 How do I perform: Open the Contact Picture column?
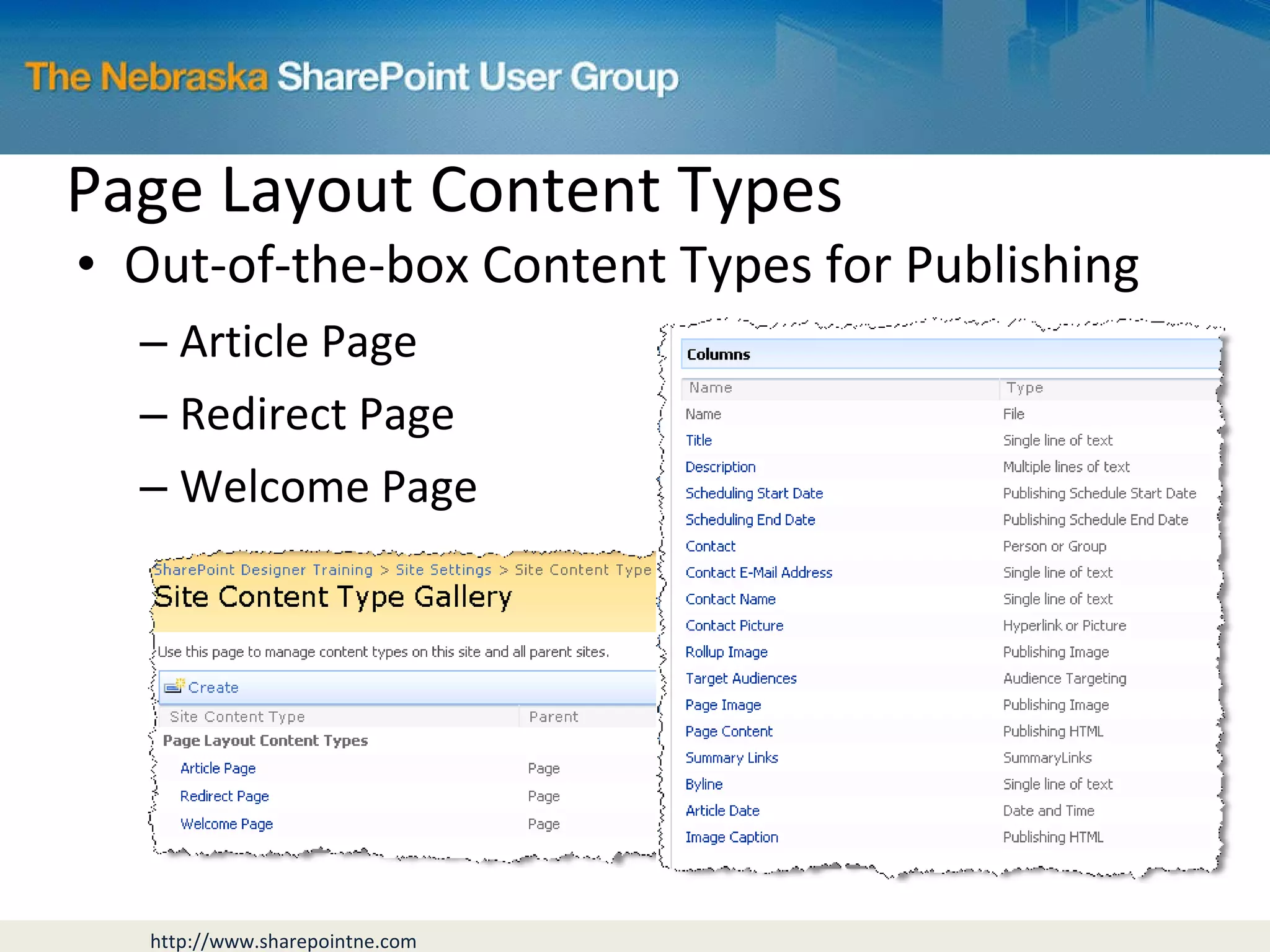[x=734, y=625]
